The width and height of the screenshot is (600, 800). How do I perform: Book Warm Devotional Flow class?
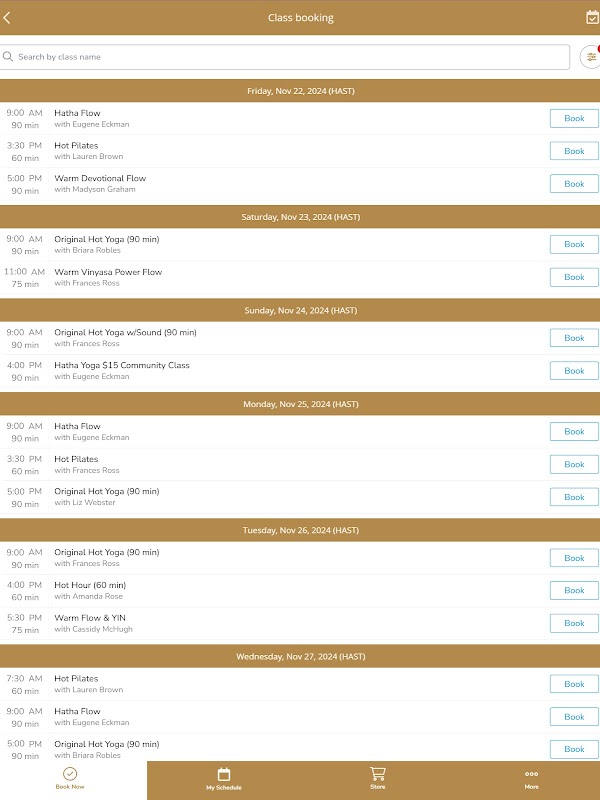tap(574, 184)
